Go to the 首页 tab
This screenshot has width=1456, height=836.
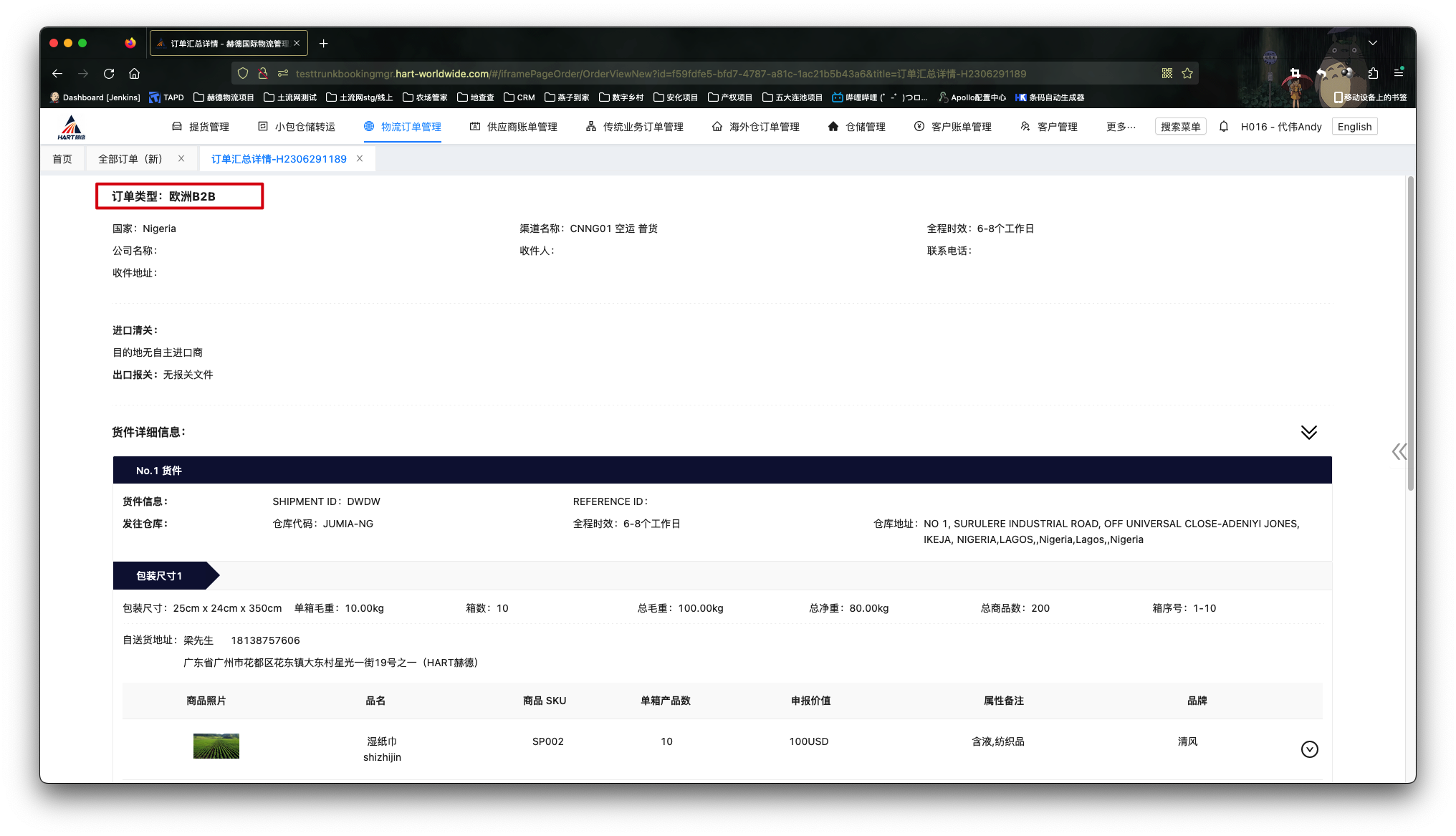(62, 159)
